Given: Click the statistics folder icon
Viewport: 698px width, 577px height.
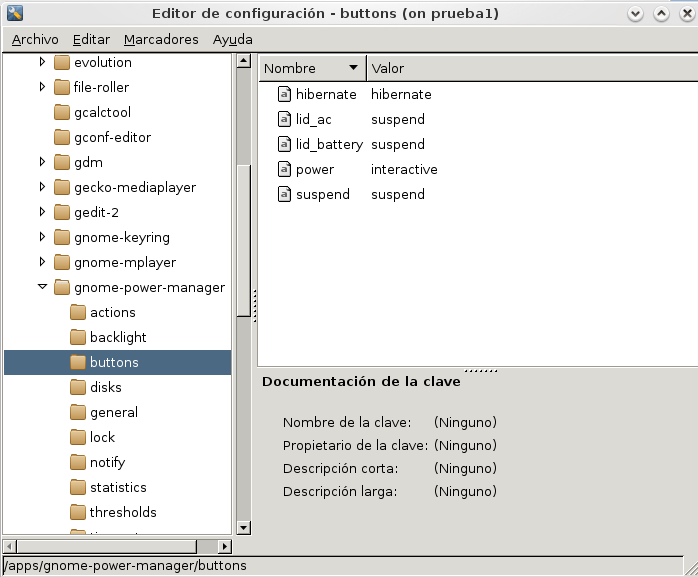Looking at the screenshot, I should pos(78,487).
